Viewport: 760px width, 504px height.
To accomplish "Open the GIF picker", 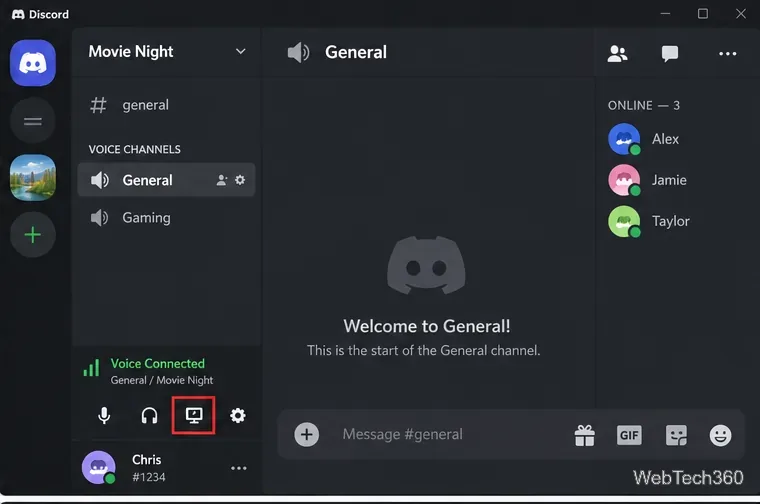I will point(629,435).
